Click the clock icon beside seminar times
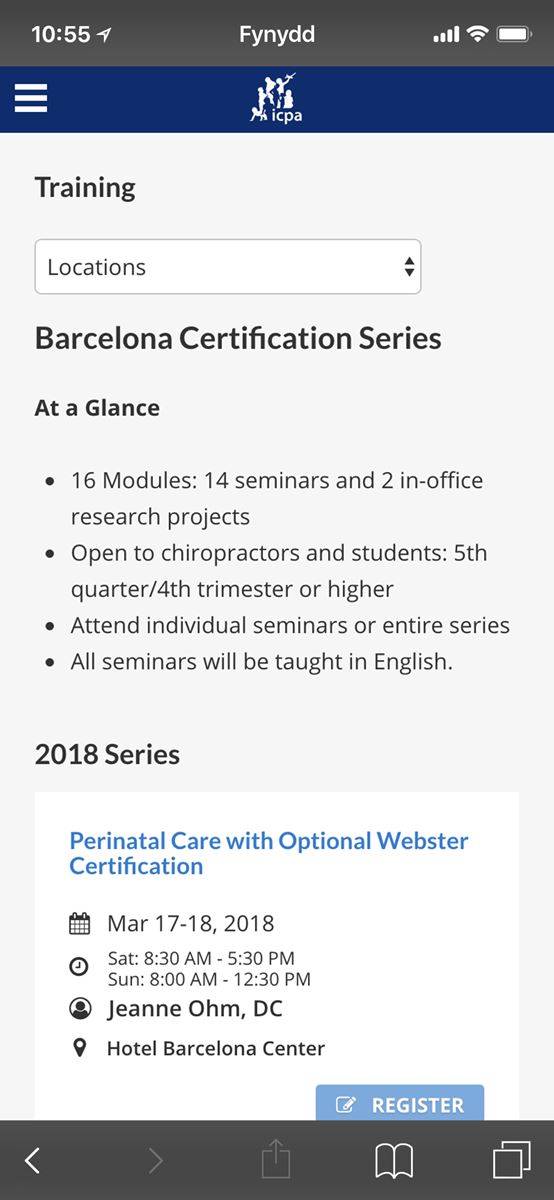This screenshot has height=1200, width=554. pyautogui.click(x=79, y=967)
